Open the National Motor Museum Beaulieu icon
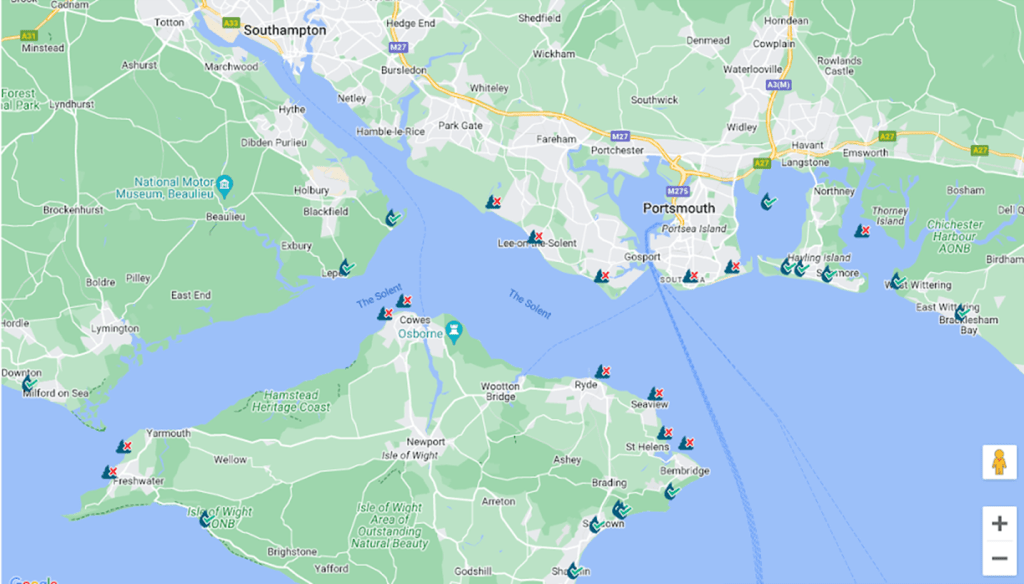 (224, 185)
